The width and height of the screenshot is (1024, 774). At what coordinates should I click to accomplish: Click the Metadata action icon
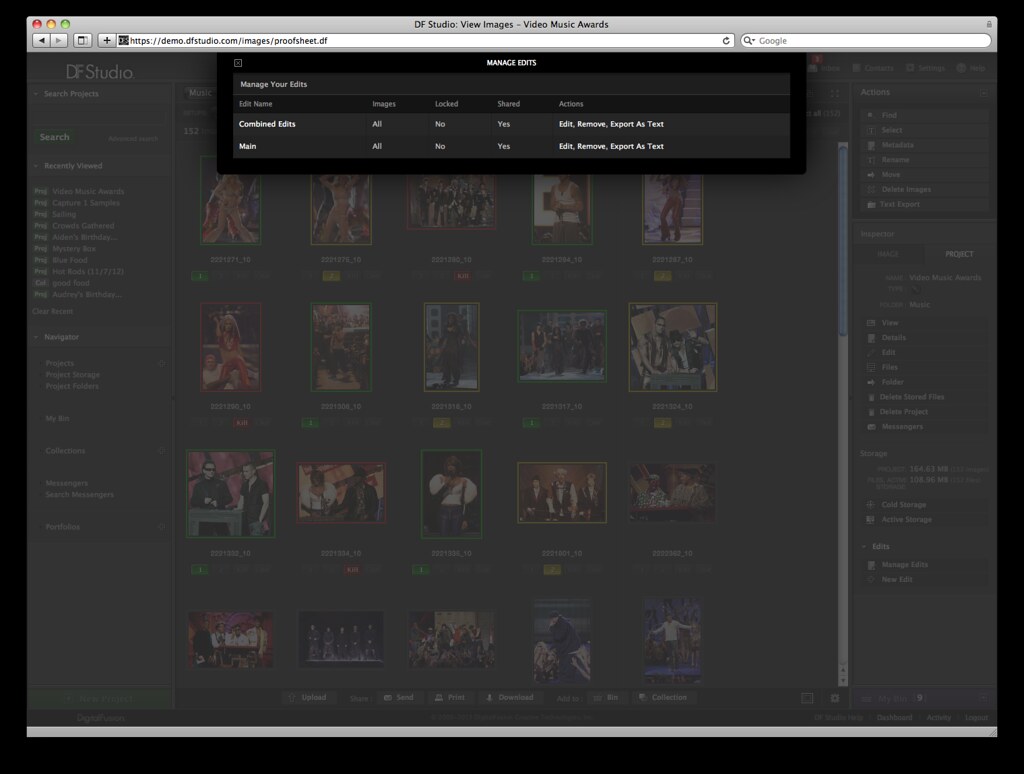click(x=871, y=145)
